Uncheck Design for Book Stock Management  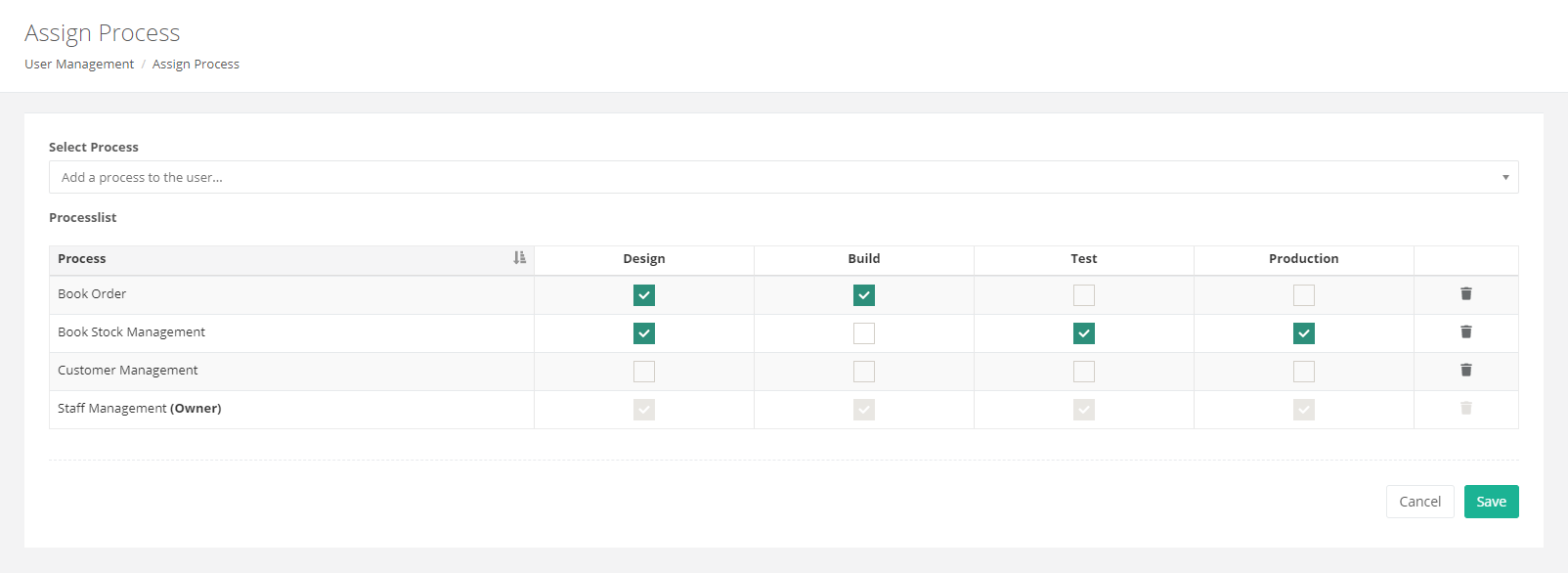[644, 333]
